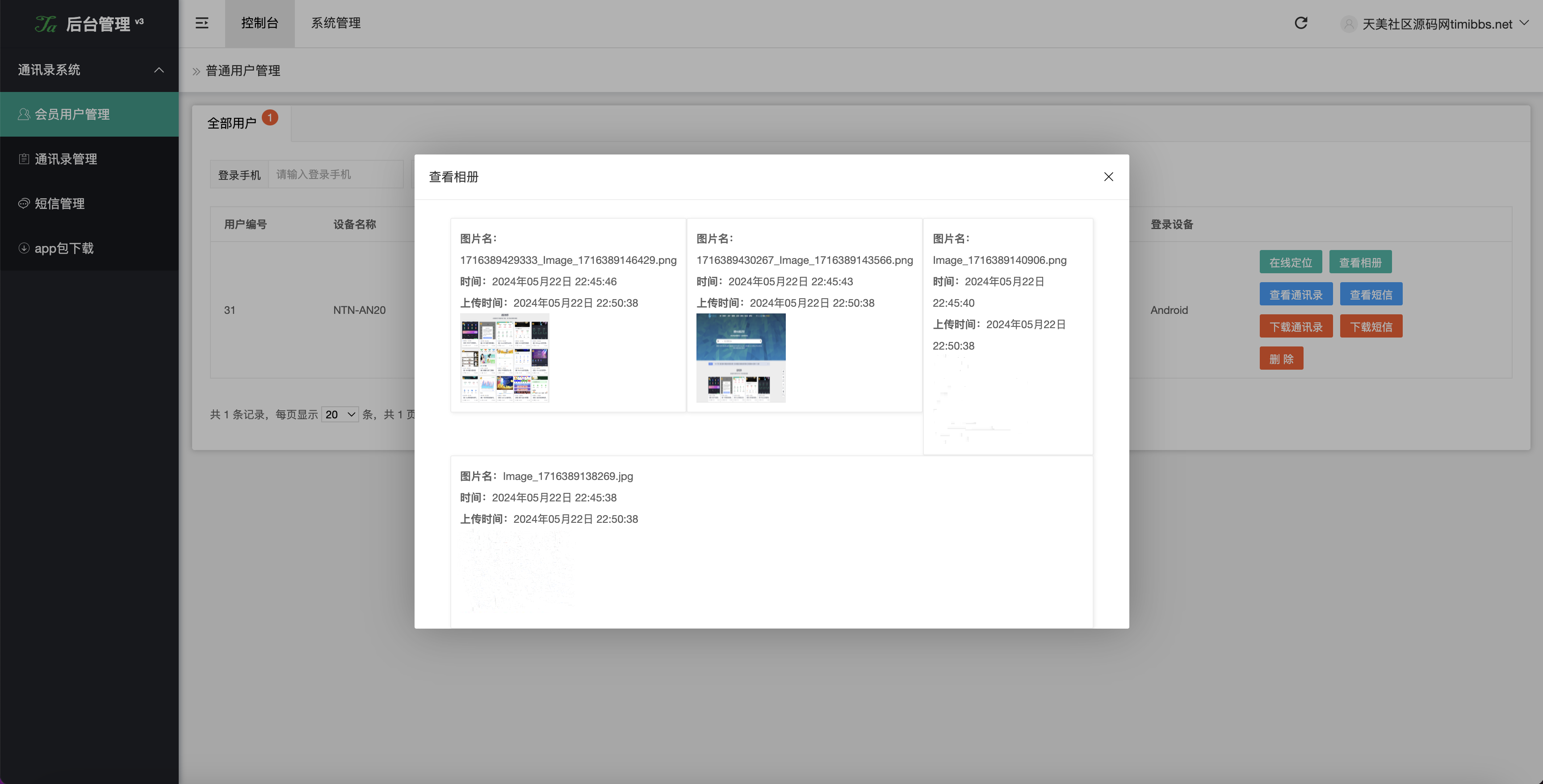1543x784 pixels.
Task: Switch to the 系统管理 tab
Action: pos(335,23)
